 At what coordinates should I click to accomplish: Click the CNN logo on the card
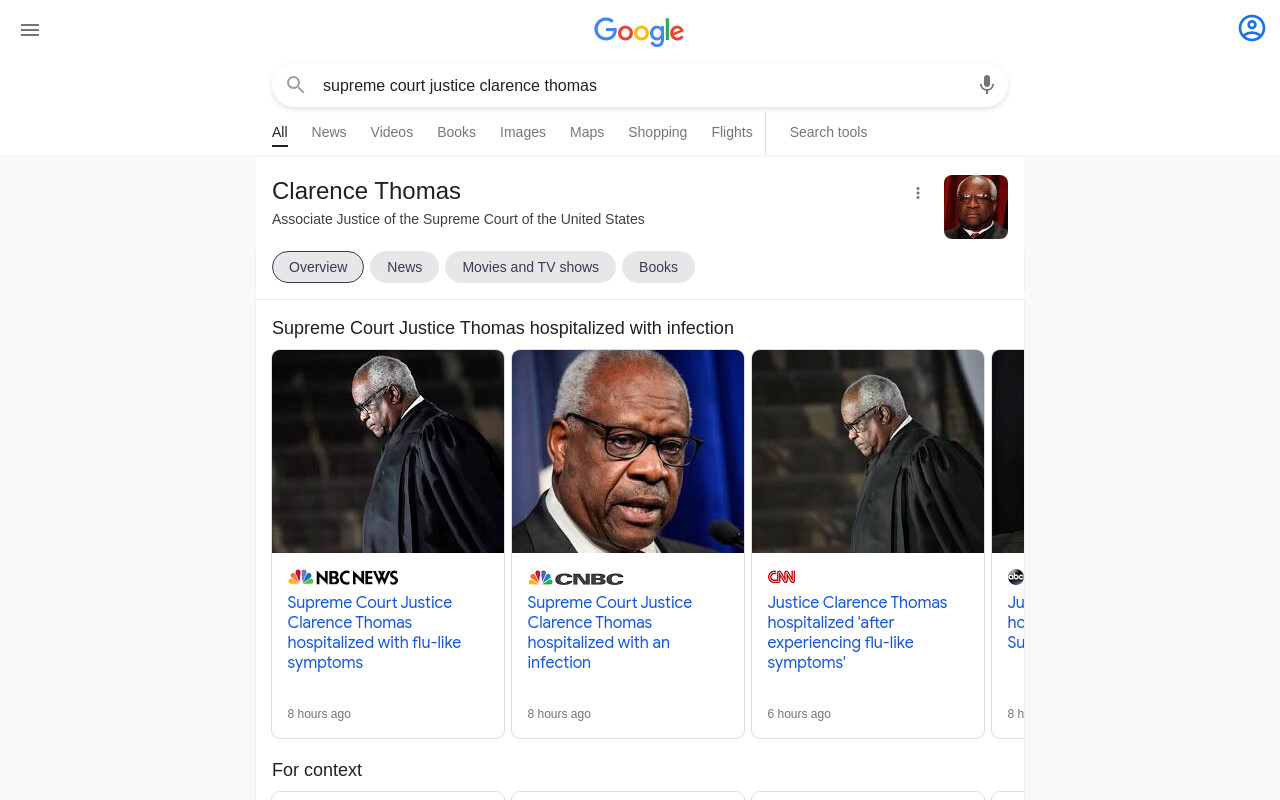(782, 577)
